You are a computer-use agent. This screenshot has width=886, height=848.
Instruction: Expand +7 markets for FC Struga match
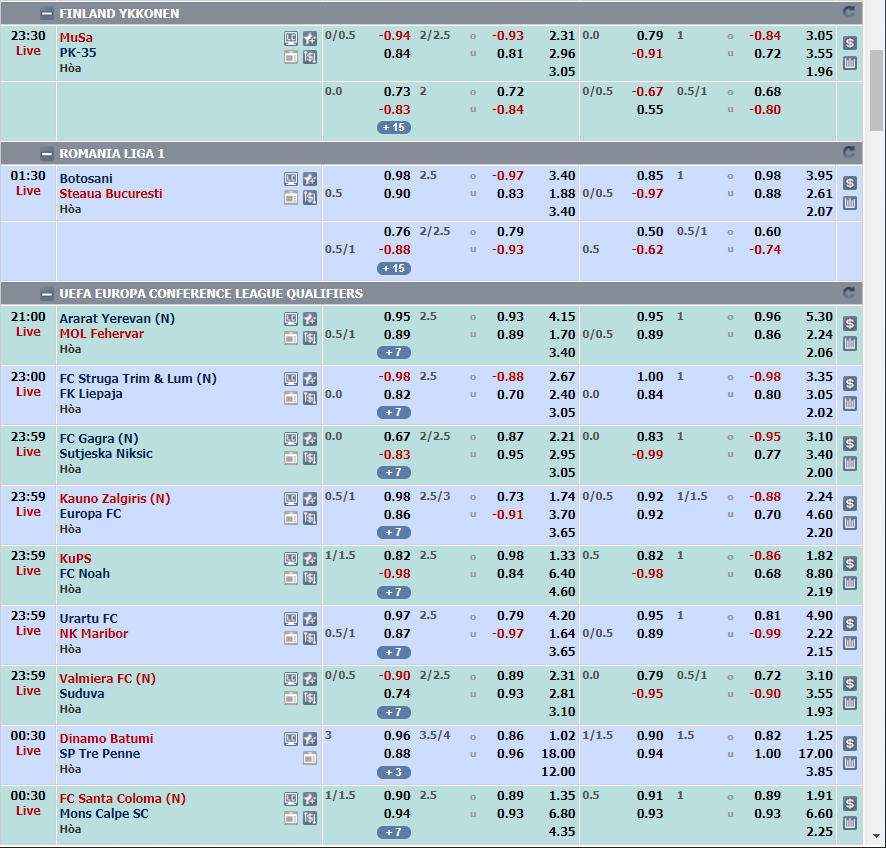[x=394, y=412]
